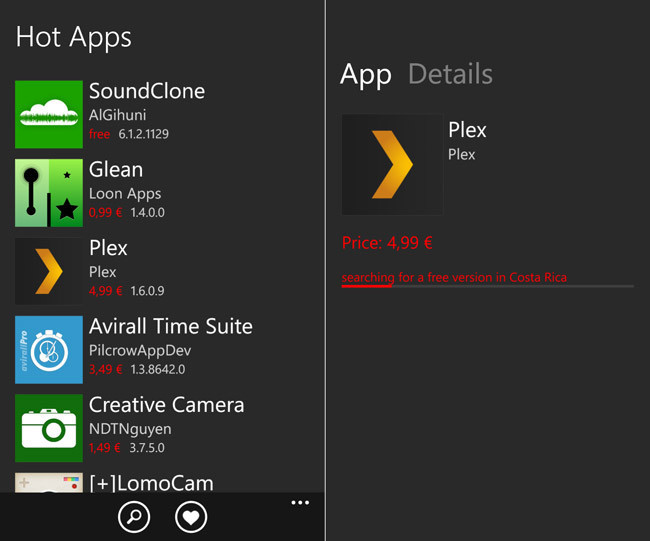
Task: Open the Creative Camera icon
Action: (x=49, y=428)
